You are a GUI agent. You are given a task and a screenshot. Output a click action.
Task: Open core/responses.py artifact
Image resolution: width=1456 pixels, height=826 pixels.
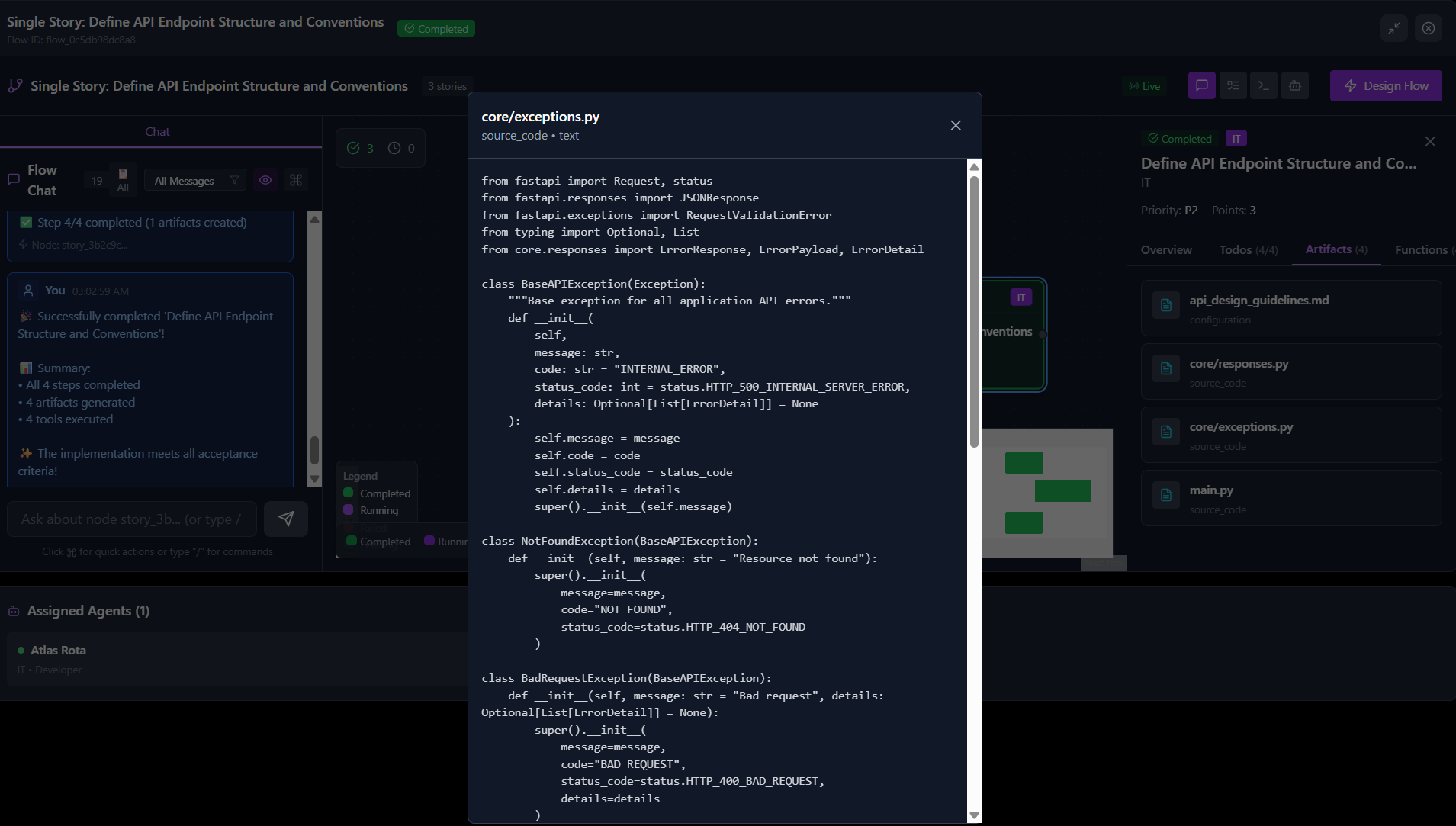point(1291,371)
